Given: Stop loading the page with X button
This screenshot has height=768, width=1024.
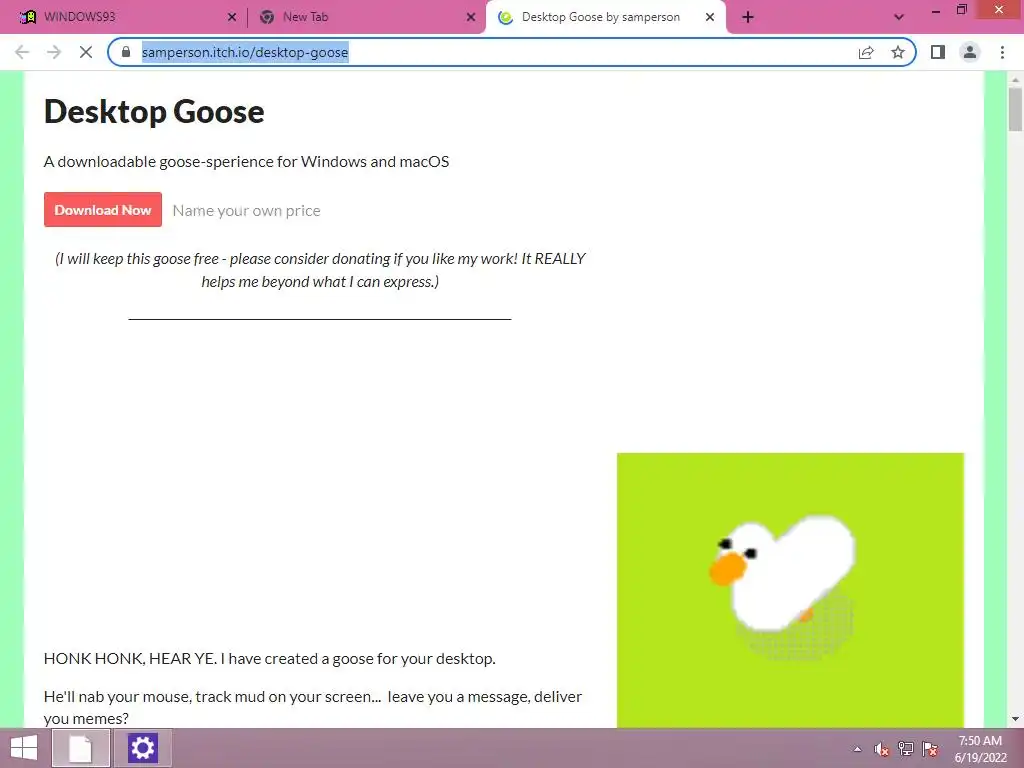Looking at the screenshot, I should pos(86,52).
